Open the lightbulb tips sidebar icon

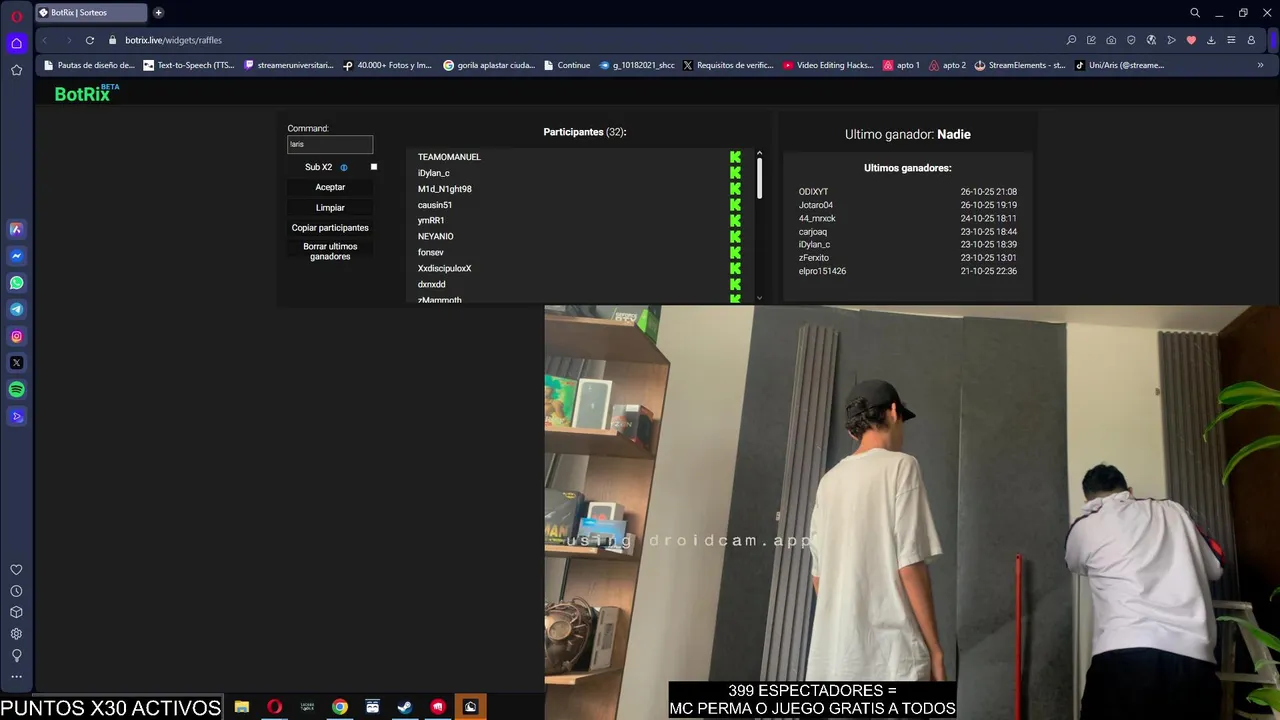[x=16, y=656]
